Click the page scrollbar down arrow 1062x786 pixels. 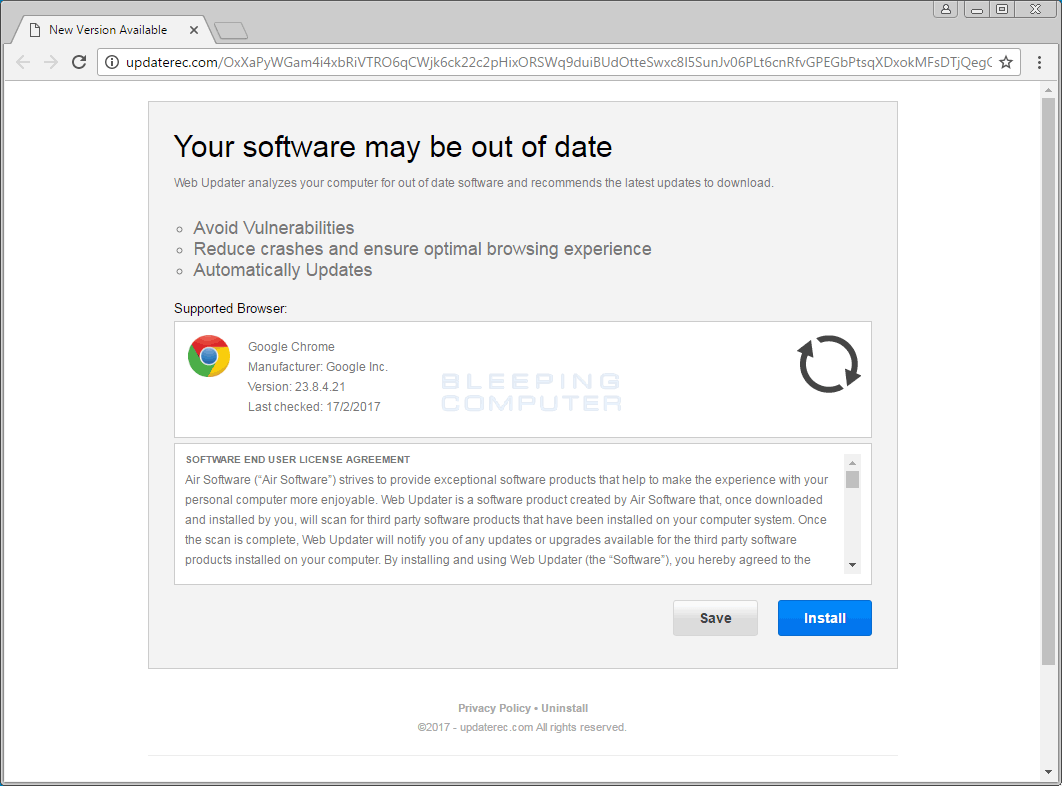tap(1048, 772)
